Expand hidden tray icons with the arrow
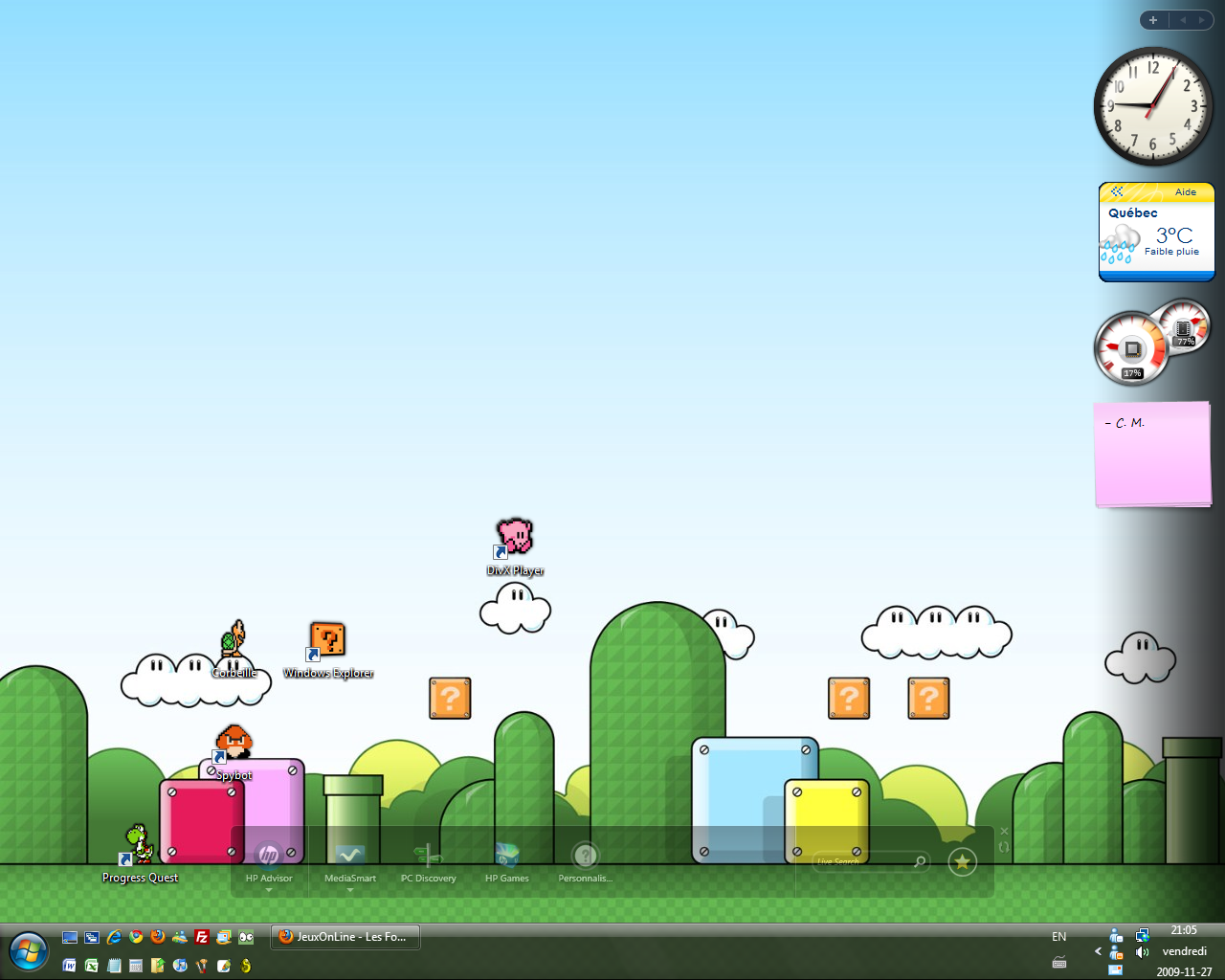The image size is (1225, 980). point(1098,951)
